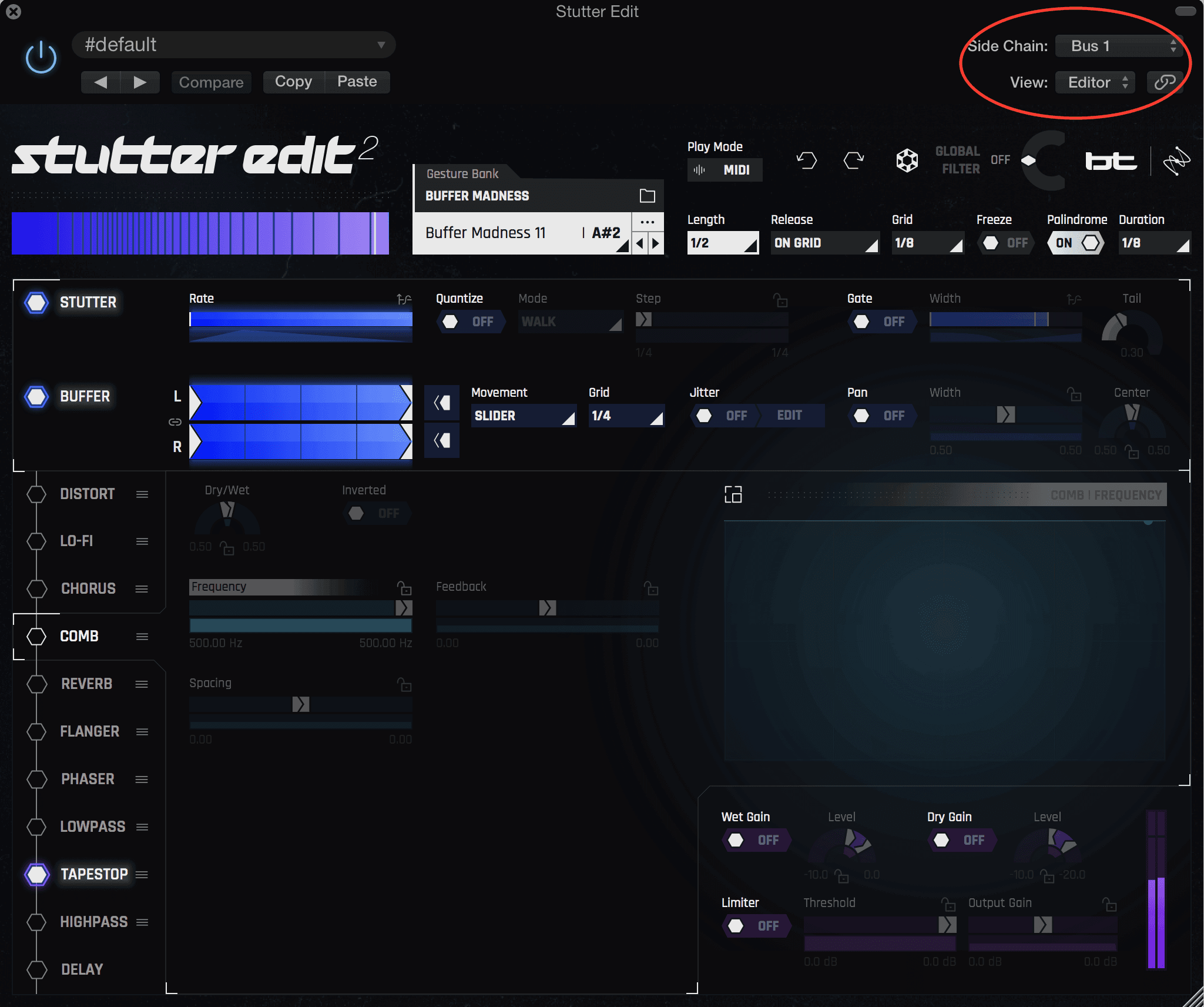Click the iZotope logo icon
Screen dimensions: 1204x1007
tap(1176, 160)
